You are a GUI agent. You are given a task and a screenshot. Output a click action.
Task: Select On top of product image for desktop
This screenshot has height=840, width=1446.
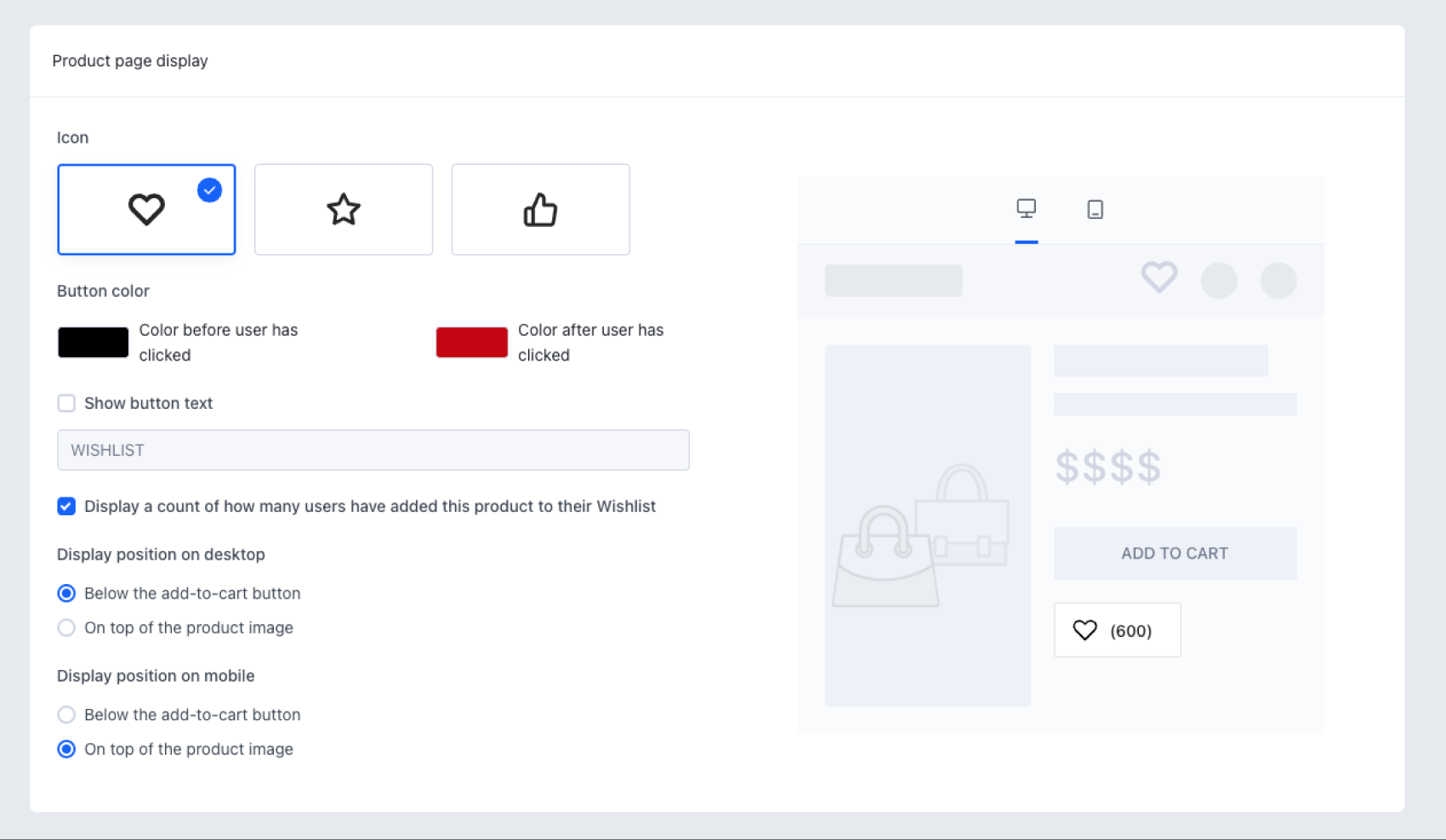coord(66,627)
